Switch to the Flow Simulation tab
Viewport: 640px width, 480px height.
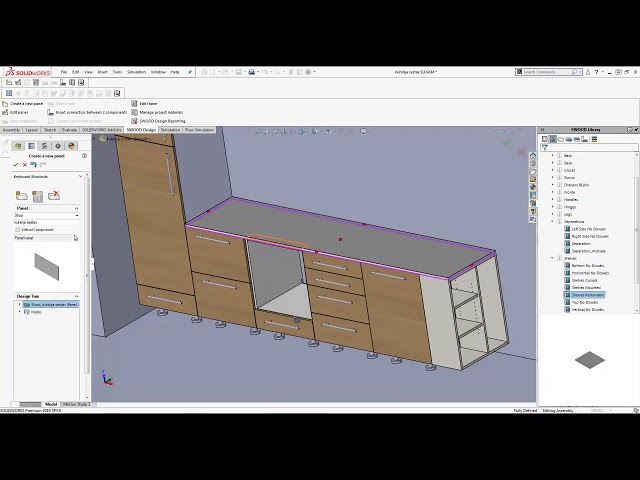pyautogui.click(x=199, y=130)
